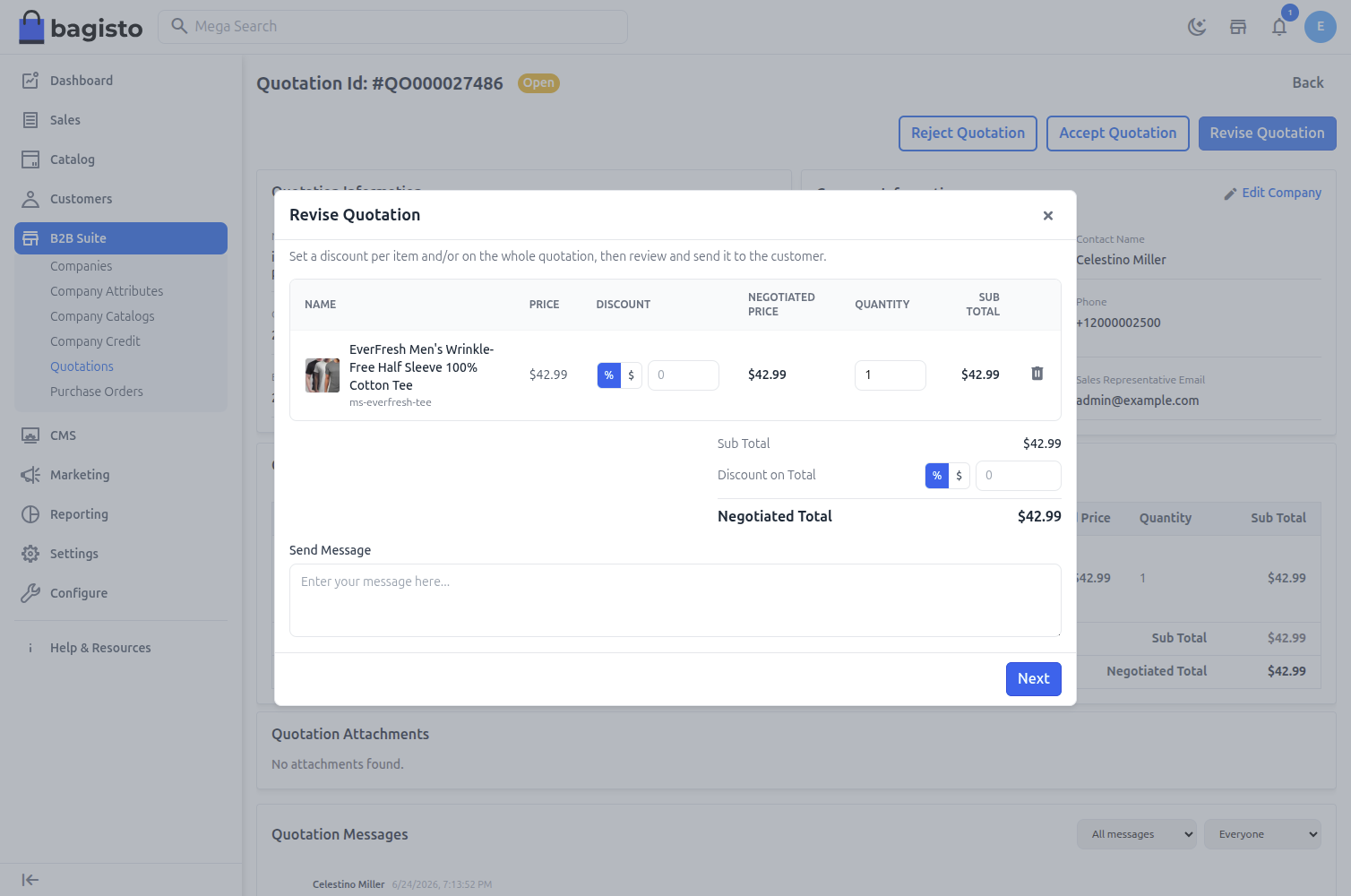Toggle dark mode moon icon
Viewport: 1351px width, 896px height.
pyautogui.click(x=1197, y=27)
